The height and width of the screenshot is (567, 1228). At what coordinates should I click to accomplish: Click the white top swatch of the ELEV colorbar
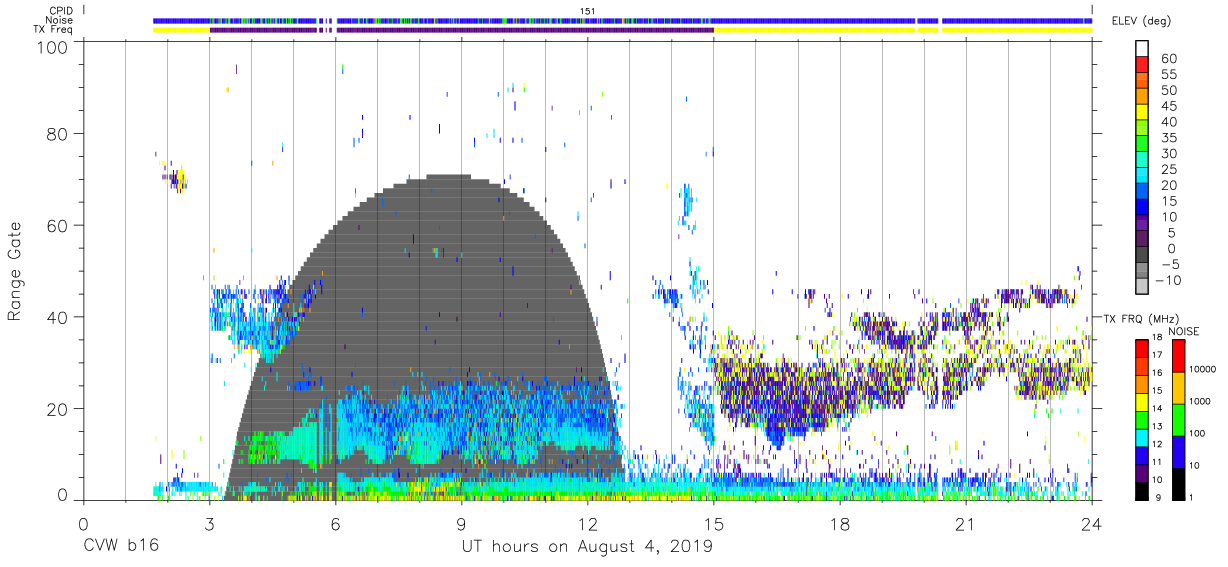pos(1141,49)
